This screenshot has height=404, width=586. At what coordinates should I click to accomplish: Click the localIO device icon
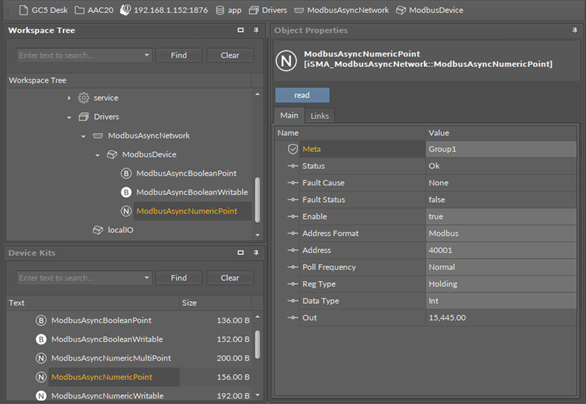pyautogui.click(x=98, y=230)
